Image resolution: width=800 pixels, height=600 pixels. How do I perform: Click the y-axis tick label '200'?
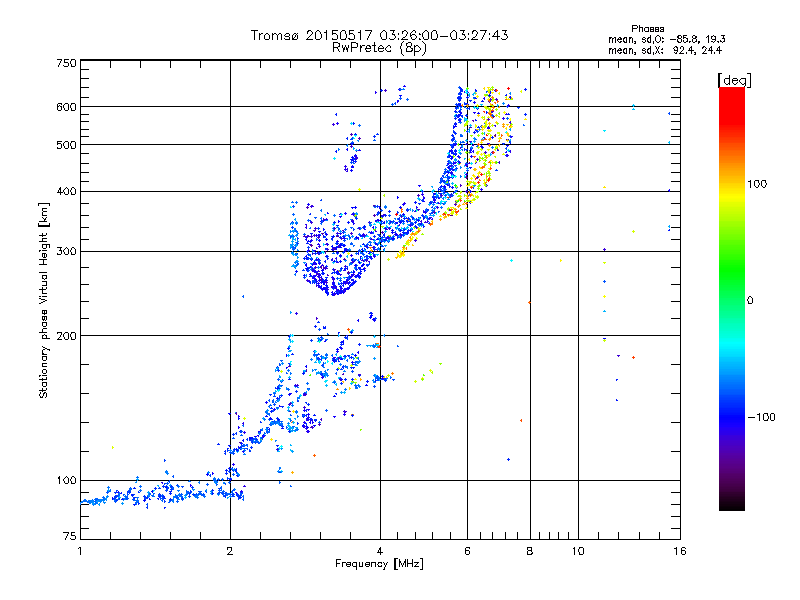pyautogui.click(x=66, y=336)
